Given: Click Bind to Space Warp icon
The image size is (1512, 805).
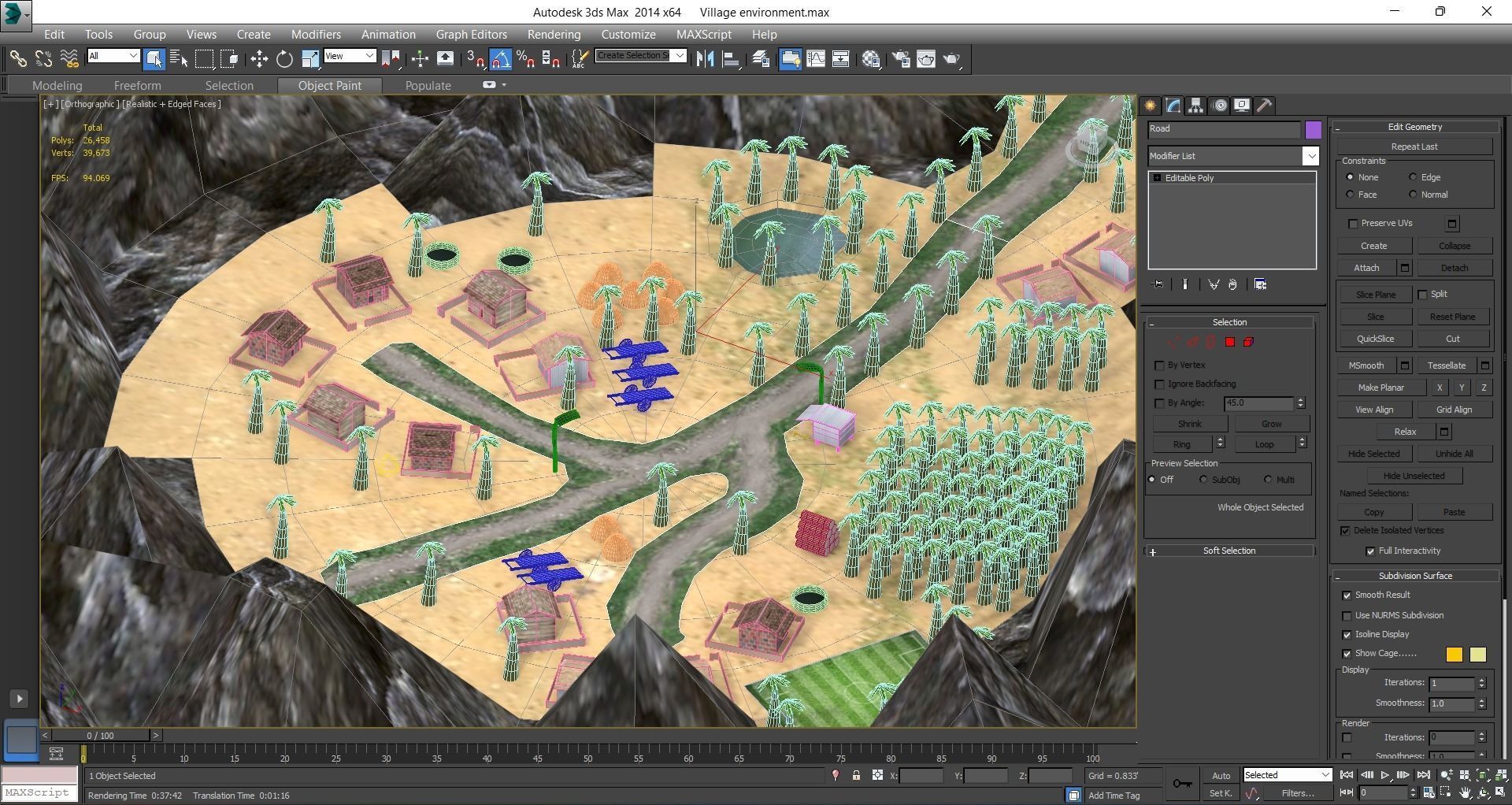Looking at the screenshot, I should (69, 59).
